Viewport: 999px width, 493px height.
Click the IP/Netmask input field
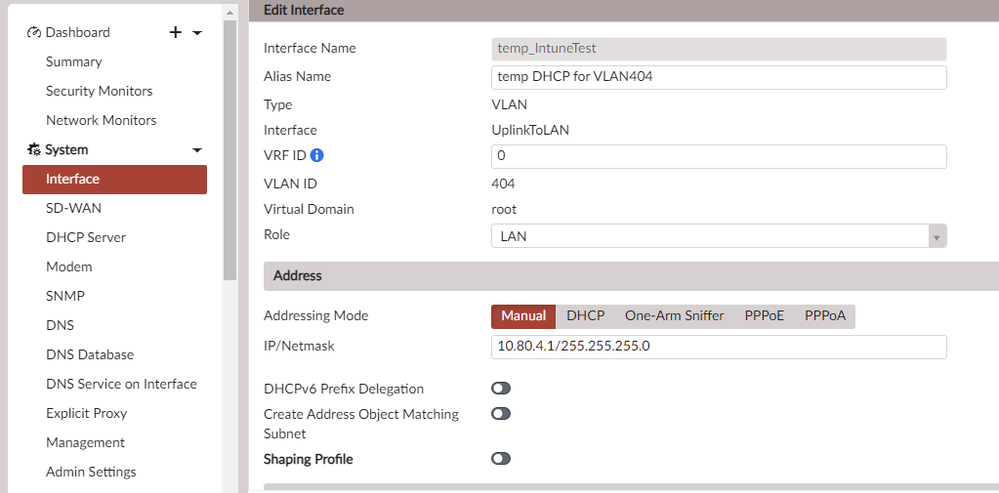[718, 347]
